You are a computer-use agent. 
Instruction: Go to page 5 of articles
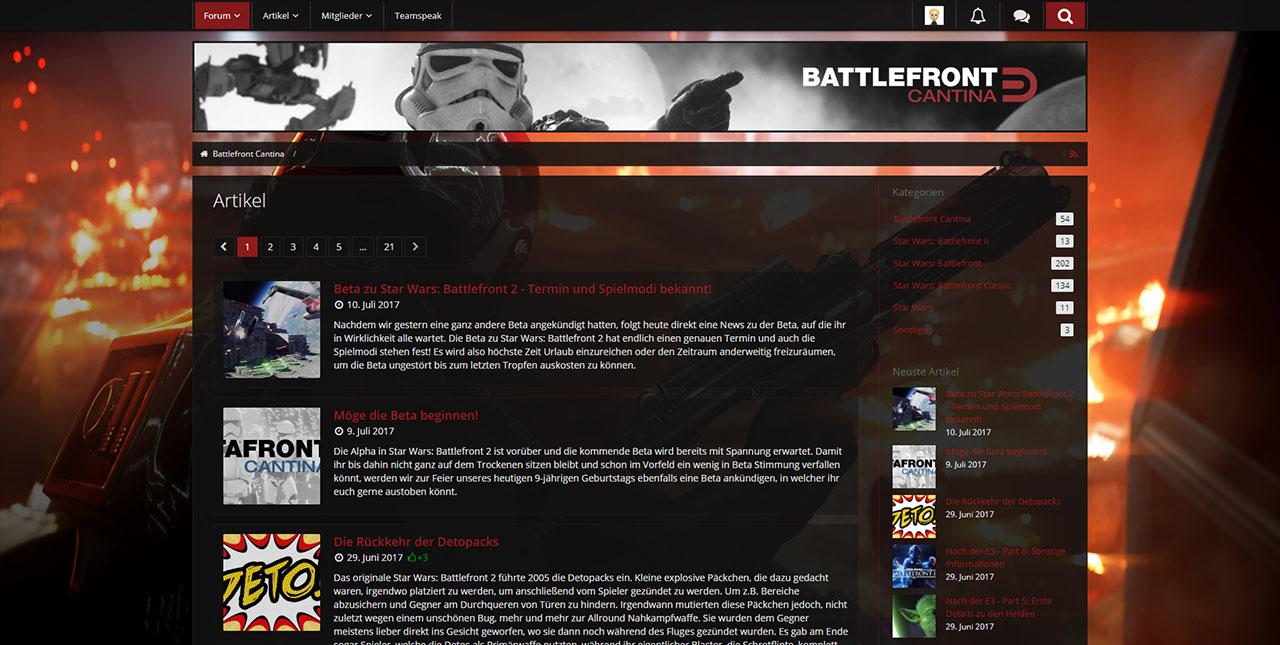point(339,247)
